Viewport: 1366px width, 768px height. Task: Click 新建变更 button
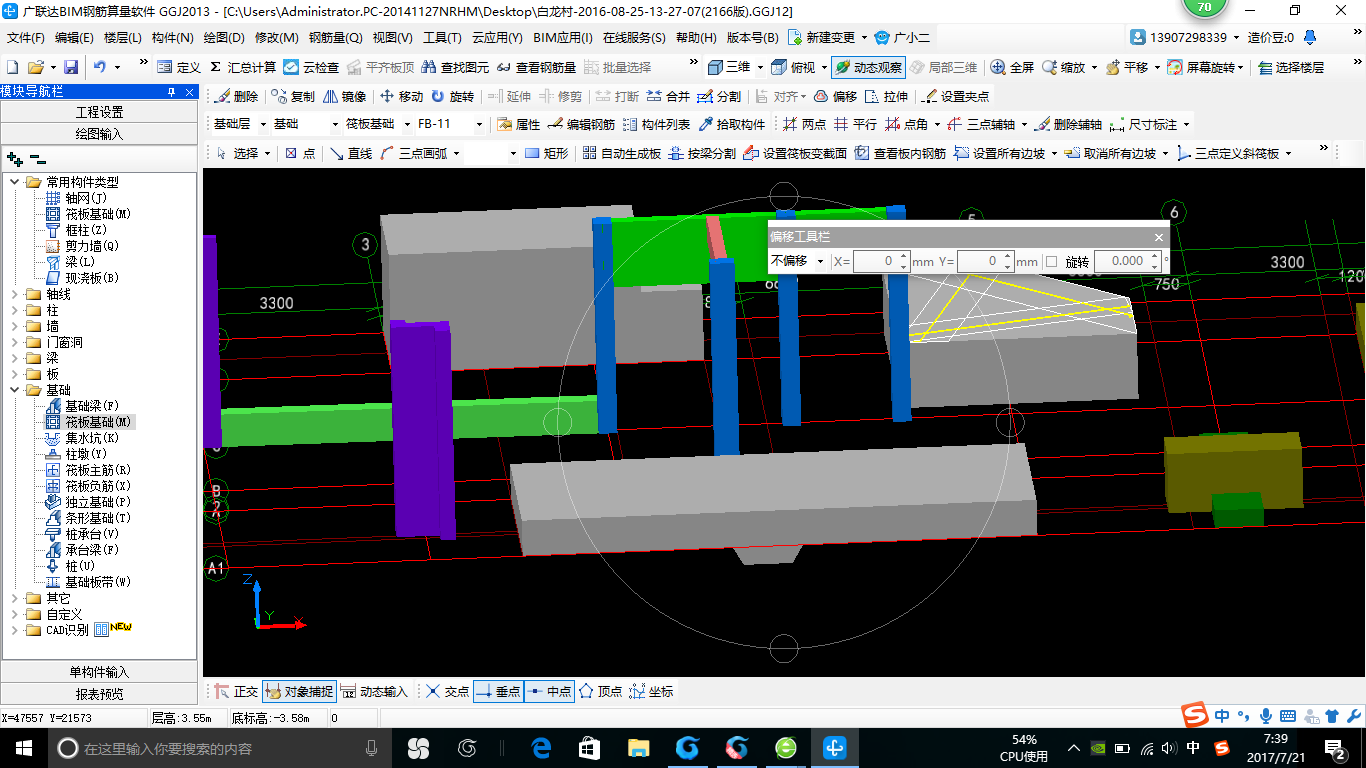(823, 38)
